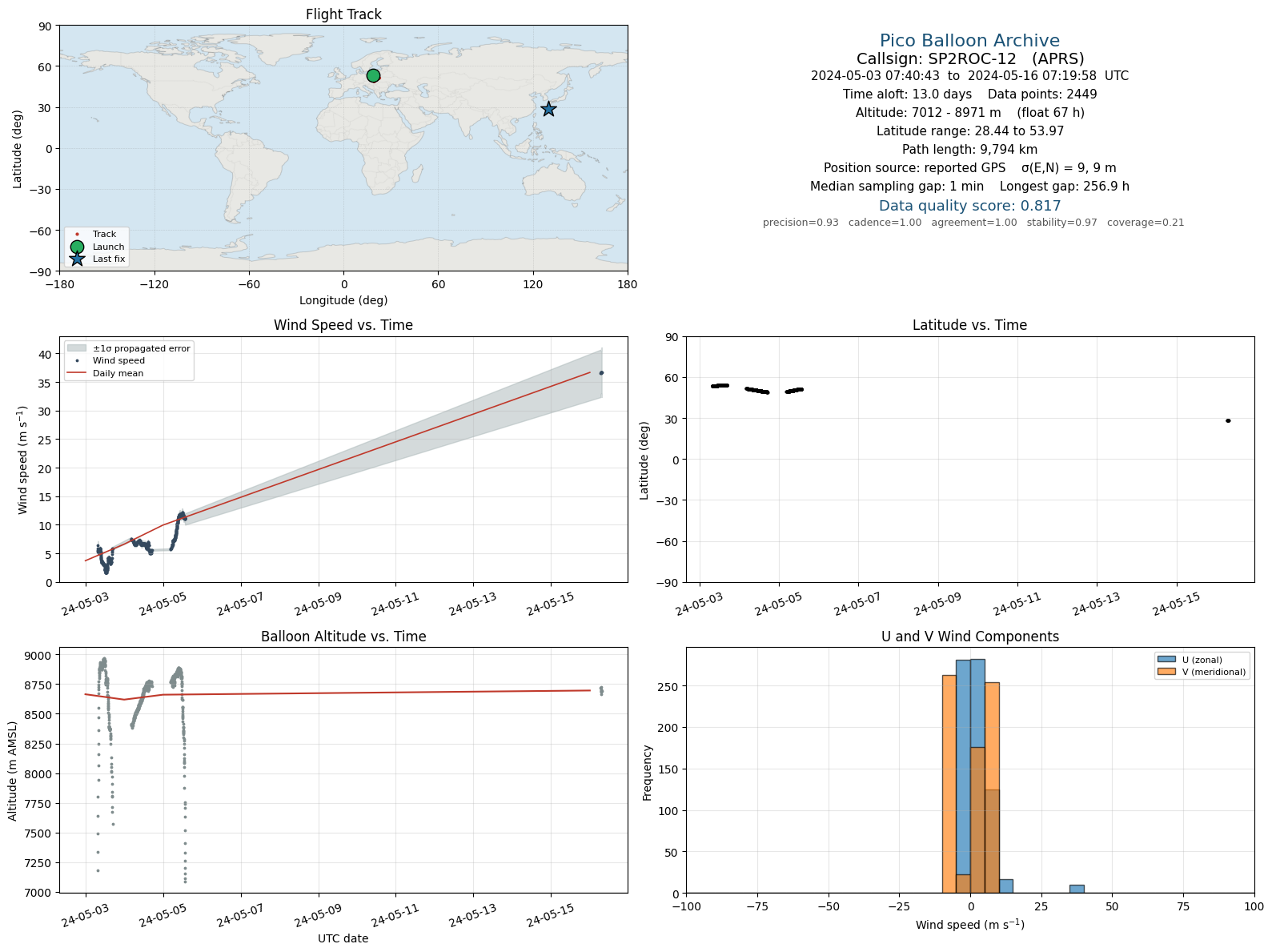Select the Longitude (deg) axis label
This screenshot has height=952, width=1272.
point(343,300)
